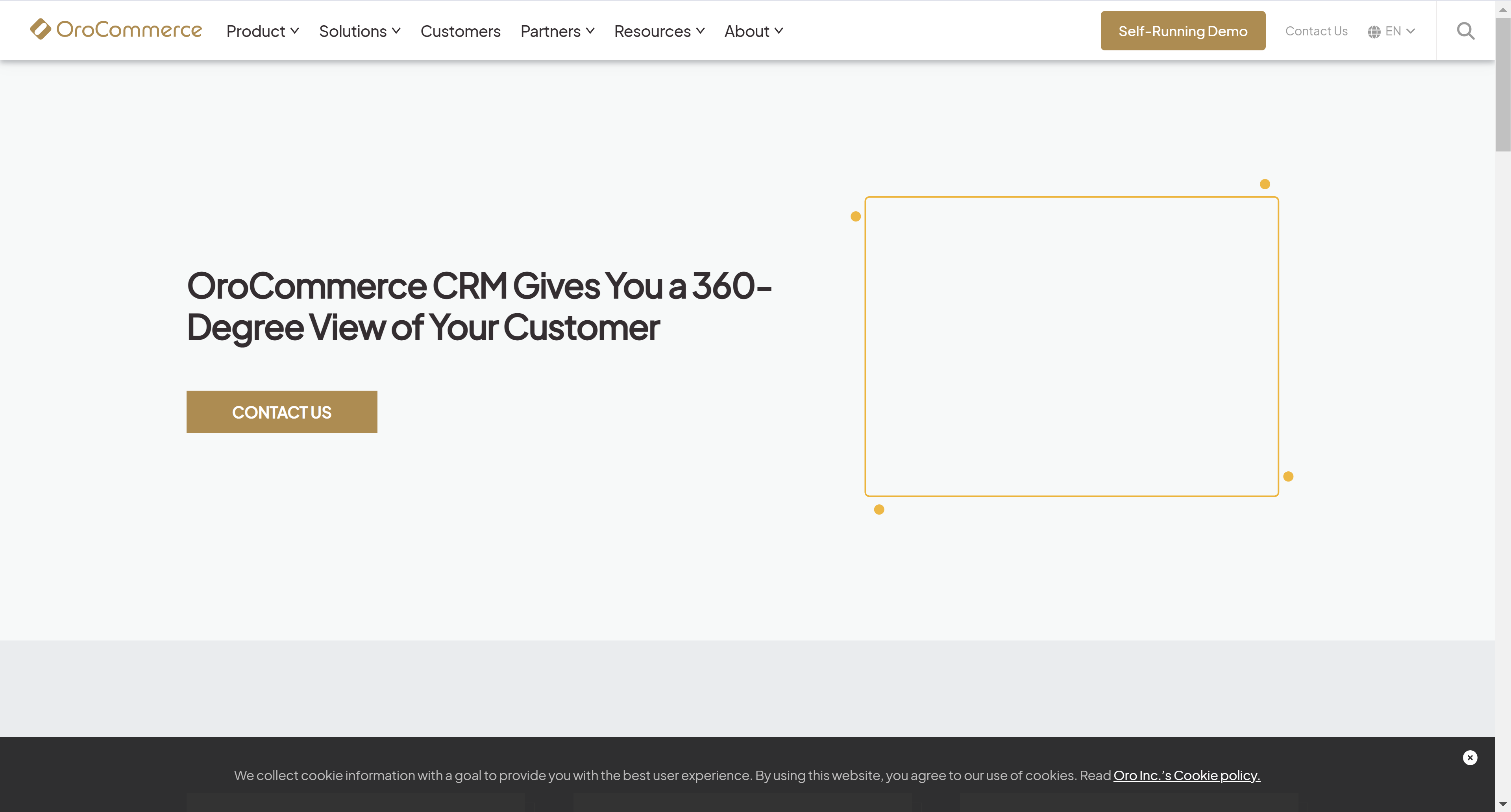
Task: Click the Self-Running Demo button
Action: 1182,31
